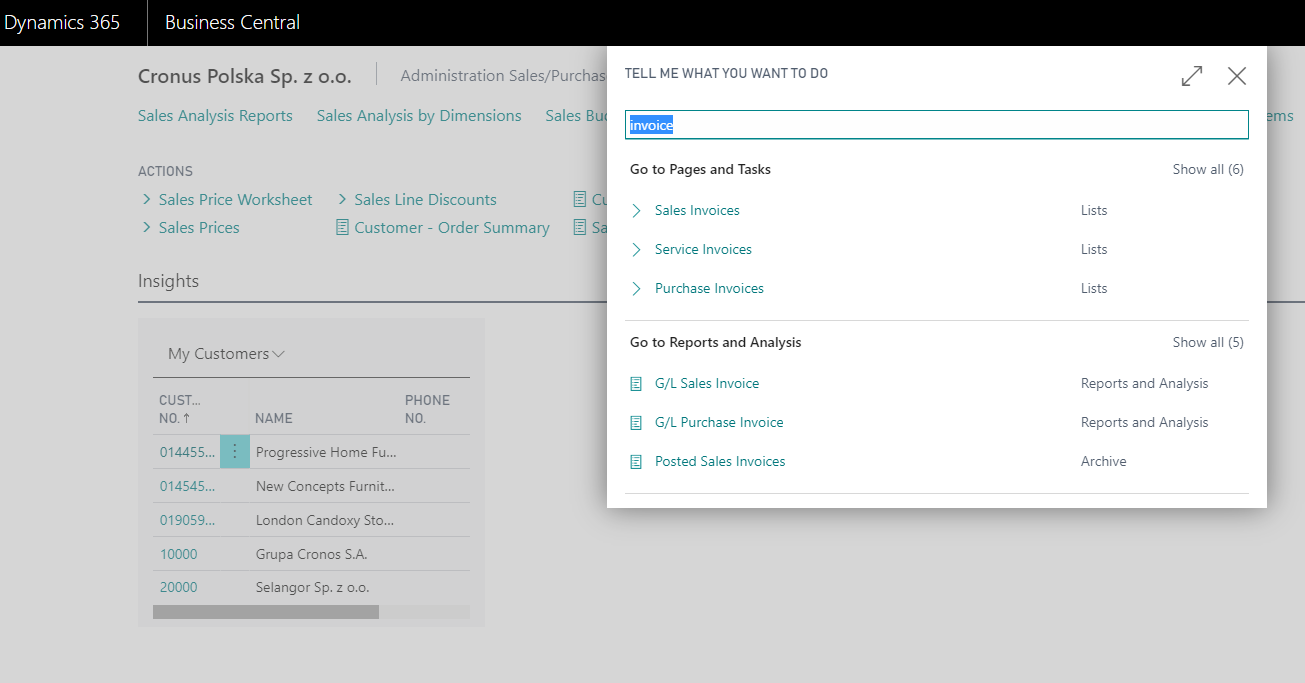Open the Sales Invoices list page
1305x683 pixels.
(x=697, y=210)
